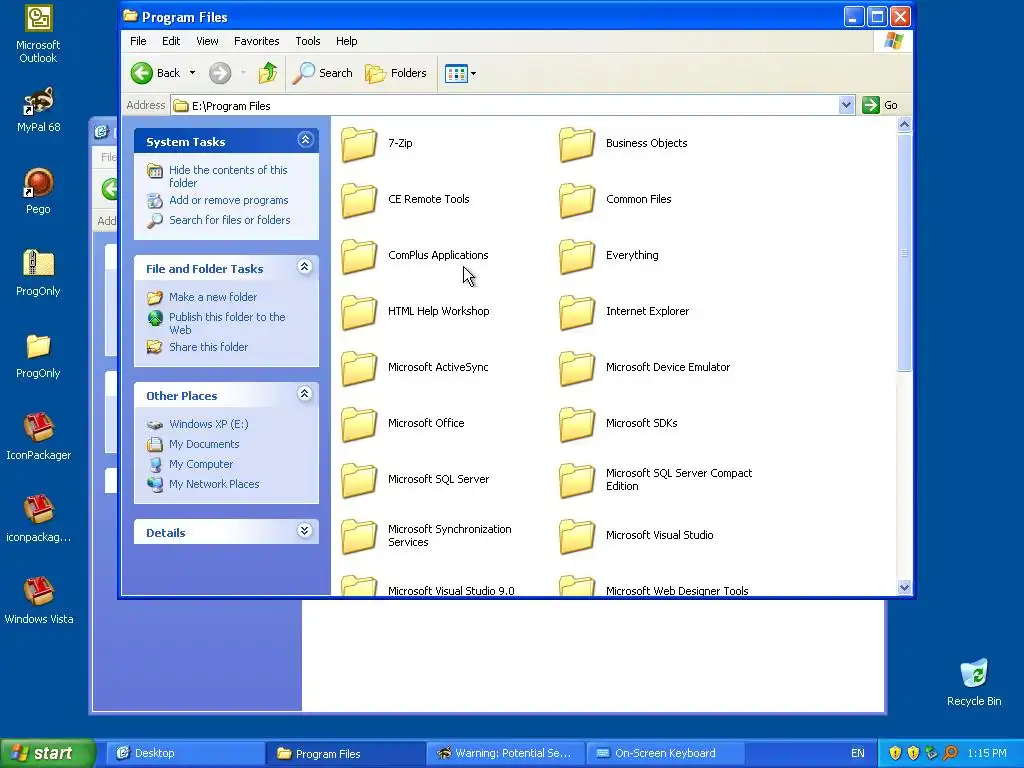The height and width of the screenshot is (768, 1024).
Task: Click the EN language indicator
Action: [857, 754]
